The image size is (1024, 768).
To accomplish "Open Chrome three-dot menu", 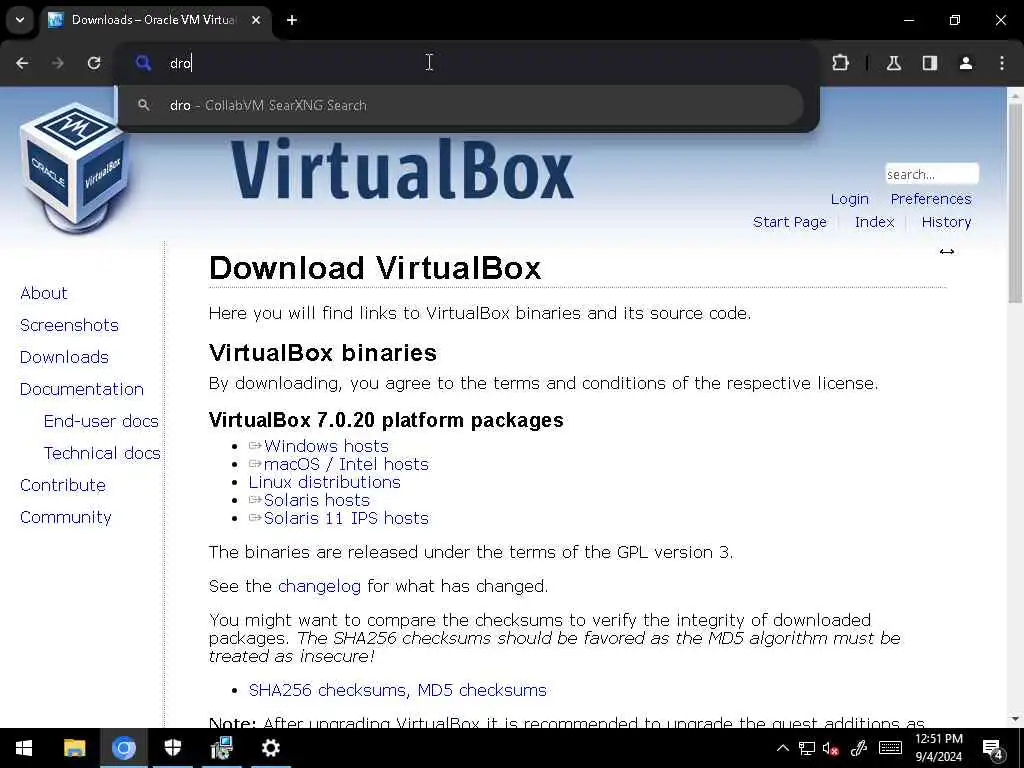I will tap(1002, 63).
